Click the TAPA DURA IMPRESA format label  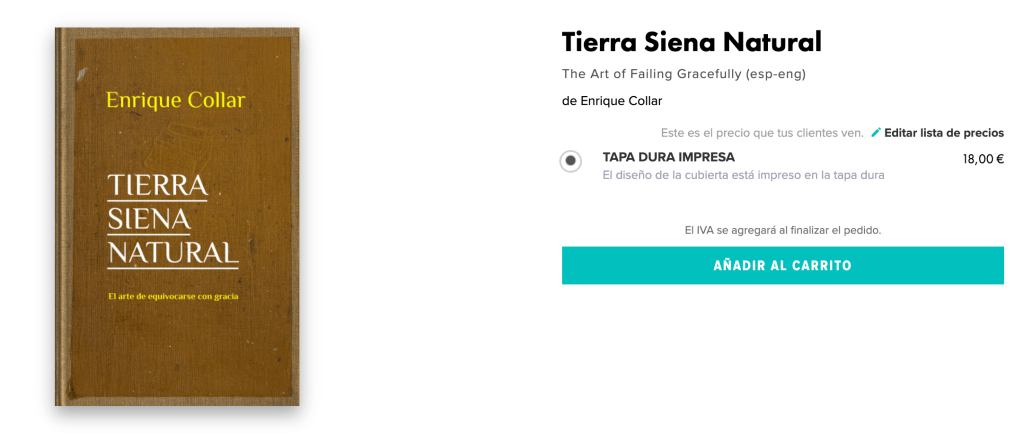[x=668, y=157]
